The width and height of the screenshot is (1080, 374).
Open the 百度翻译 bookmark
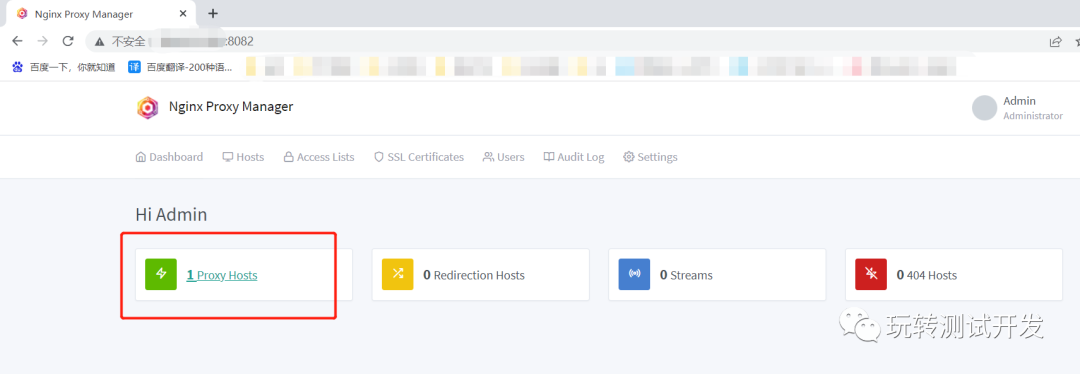(181, 67)
